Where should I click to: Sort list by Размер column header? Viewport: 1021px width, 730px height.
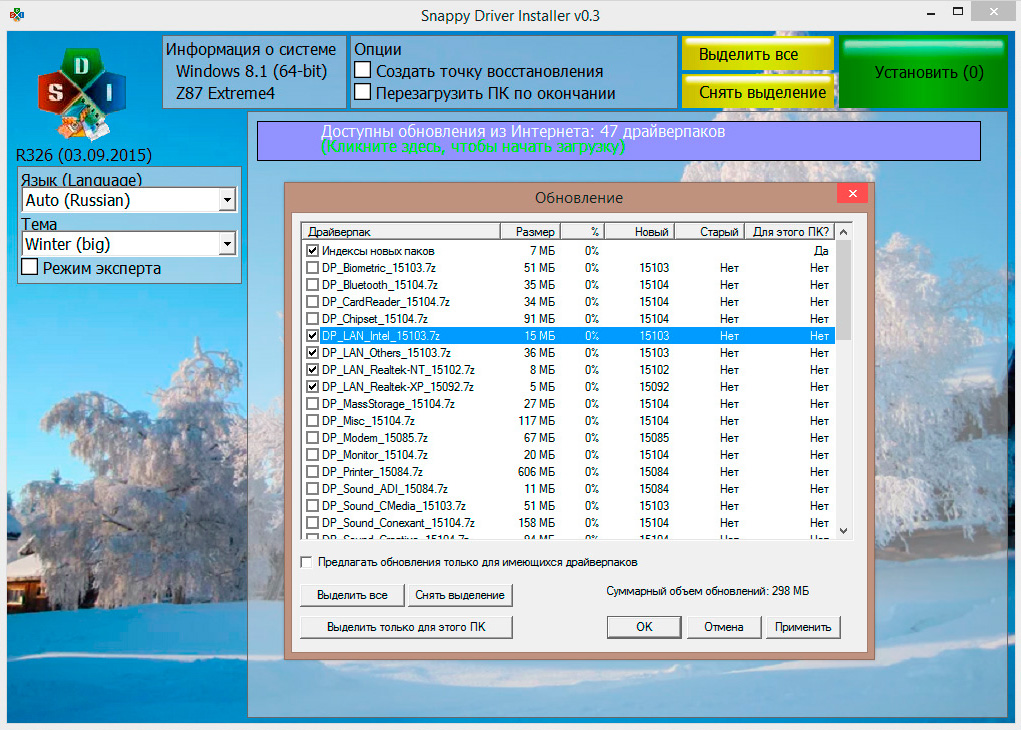530,232
